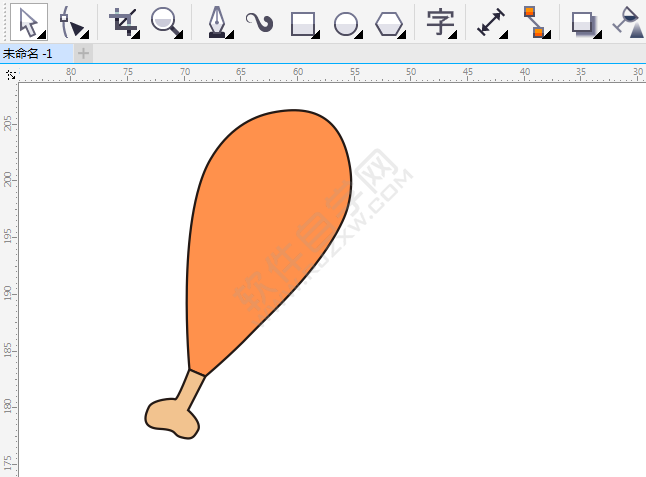The height and width of the screenshot is (477, 646).
Task: Open Pen tool flyout arrow
Action: (229, 35)
